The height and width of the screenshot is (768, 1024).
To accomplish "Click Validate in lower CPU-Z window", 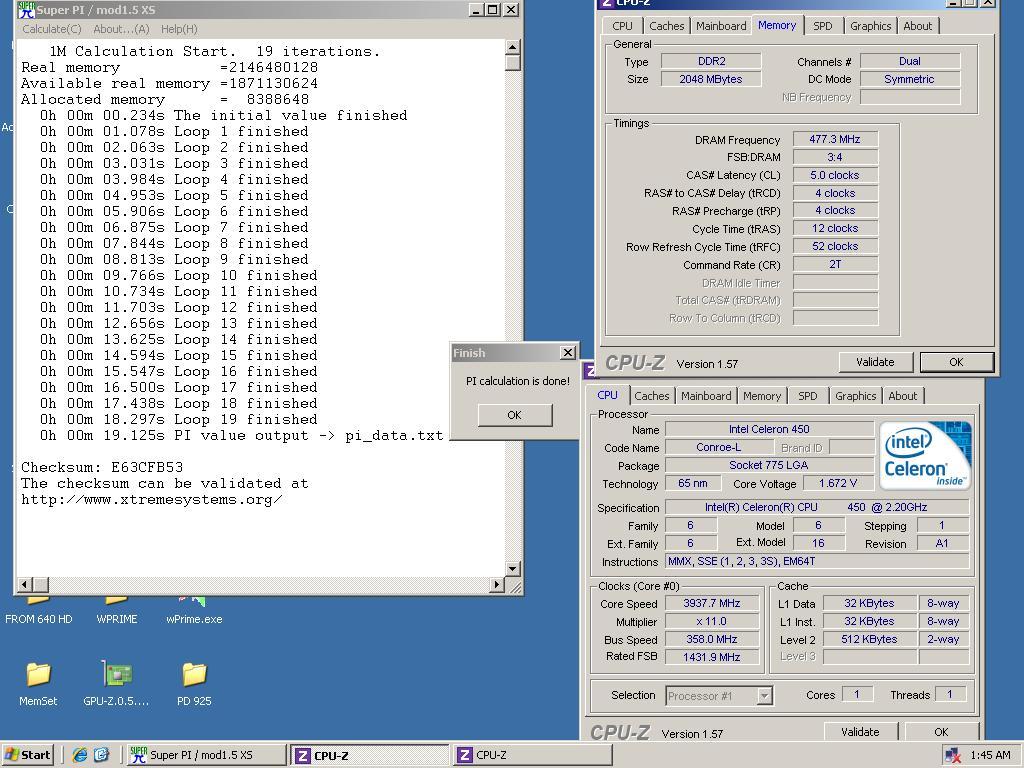I will tap(860, 731).
